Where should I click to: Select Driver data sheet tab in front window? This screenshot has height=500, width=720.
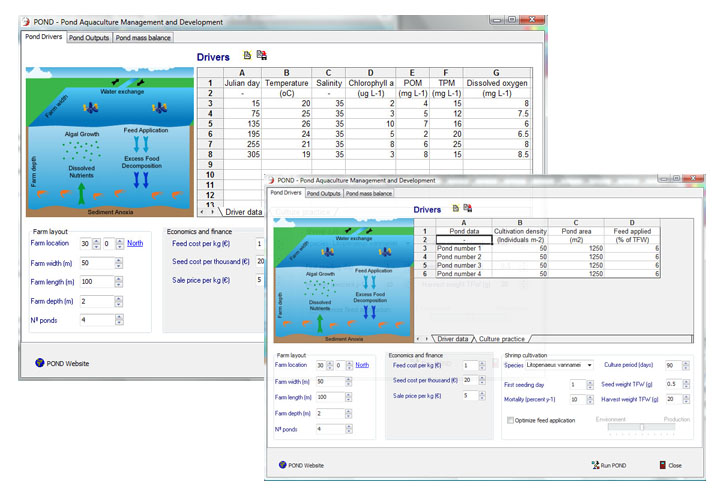coord(452,339)
